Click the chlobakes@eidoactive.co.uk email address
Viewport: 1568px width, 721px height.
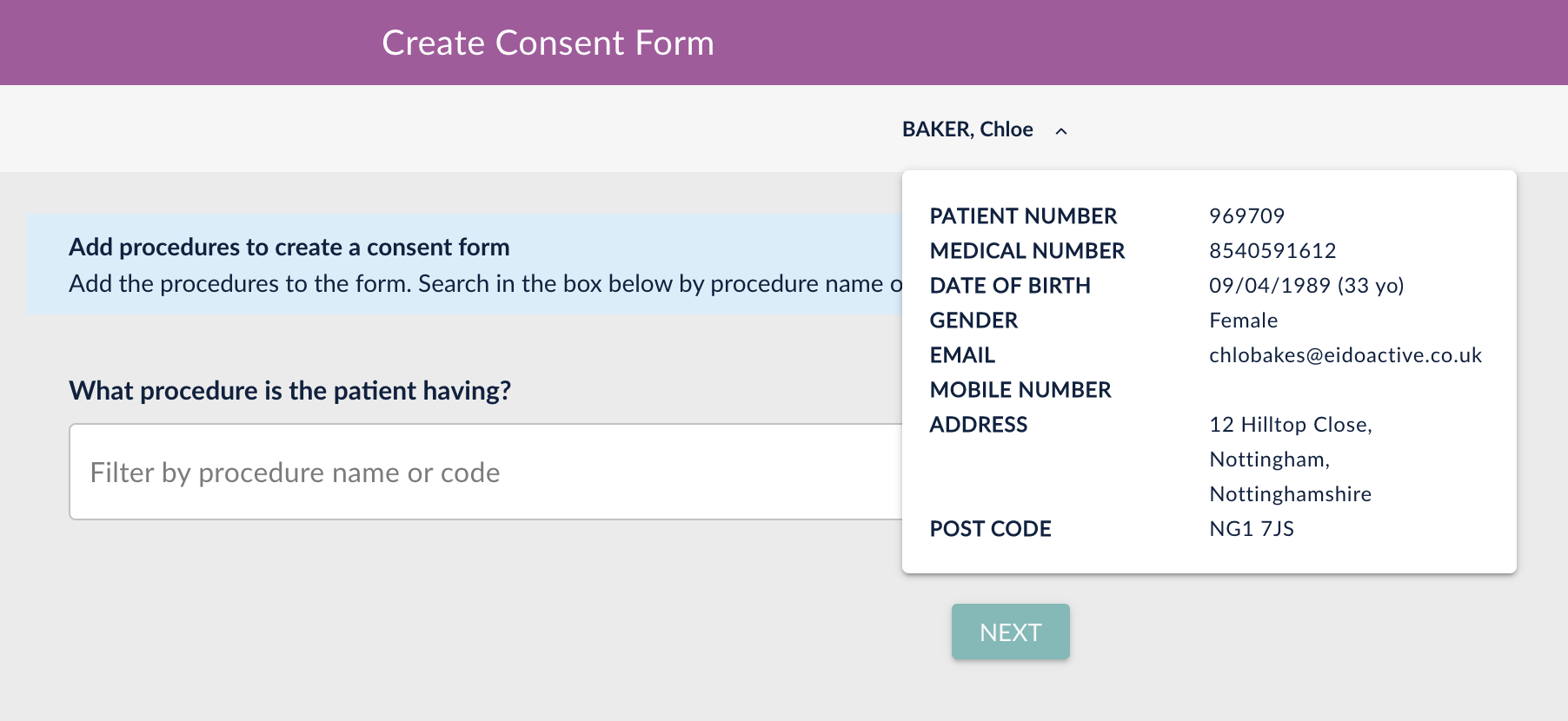(x=1345, y=355)
